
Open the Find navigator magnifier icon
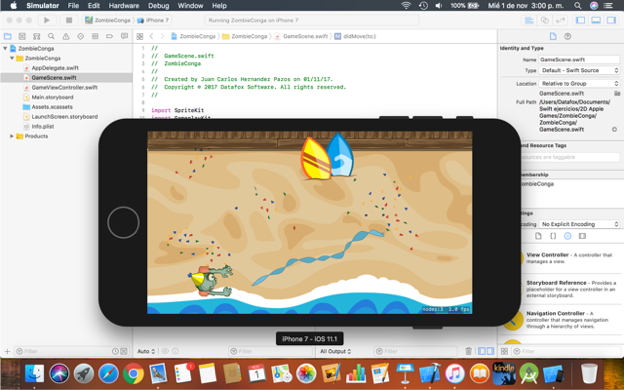tap(51, 36)
